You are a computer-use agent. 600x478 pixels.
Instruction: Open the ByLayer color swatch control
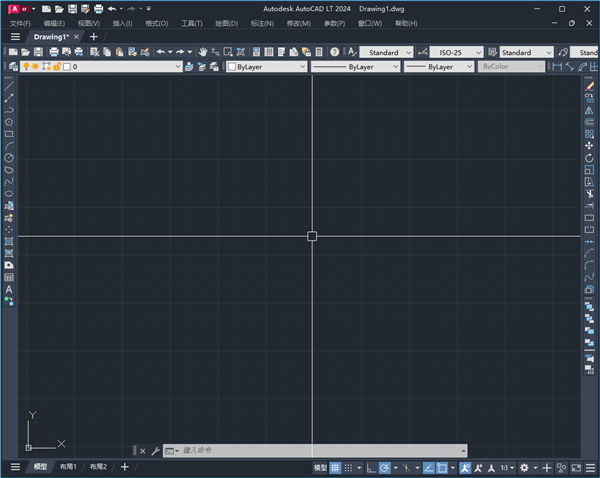[265, 67]
